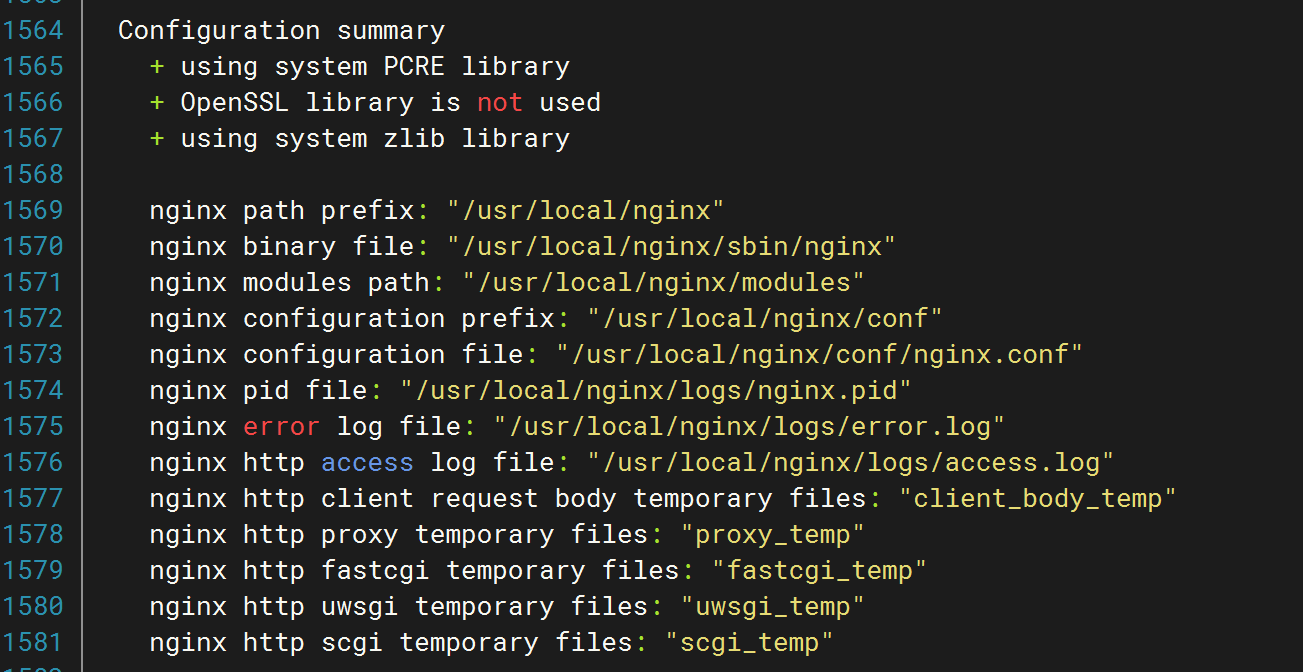This screenshot has width=1303, height=672.
Task: Click the green plus on the PCRE line
Action: [157, 67]
